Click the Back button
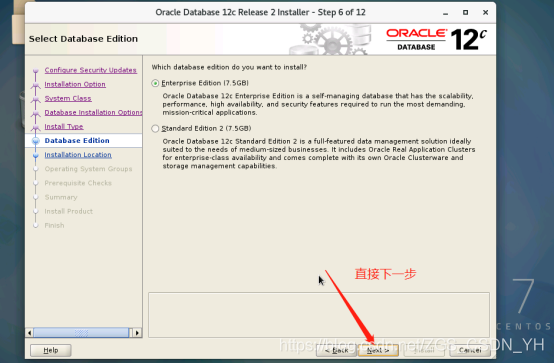554x364 pixels. (x=336, y=350)
